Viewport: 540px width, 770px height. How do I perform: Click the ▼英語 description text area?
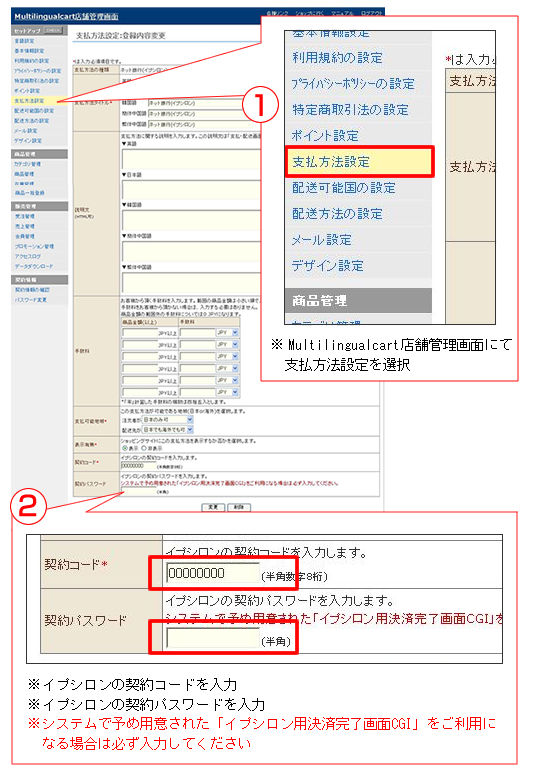tap(191, 159)
